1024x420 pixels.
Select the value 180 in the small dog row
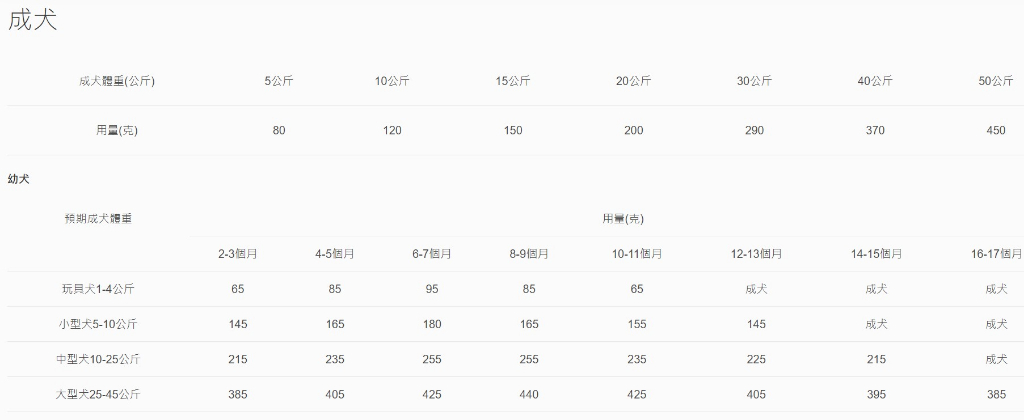[432, 324]
